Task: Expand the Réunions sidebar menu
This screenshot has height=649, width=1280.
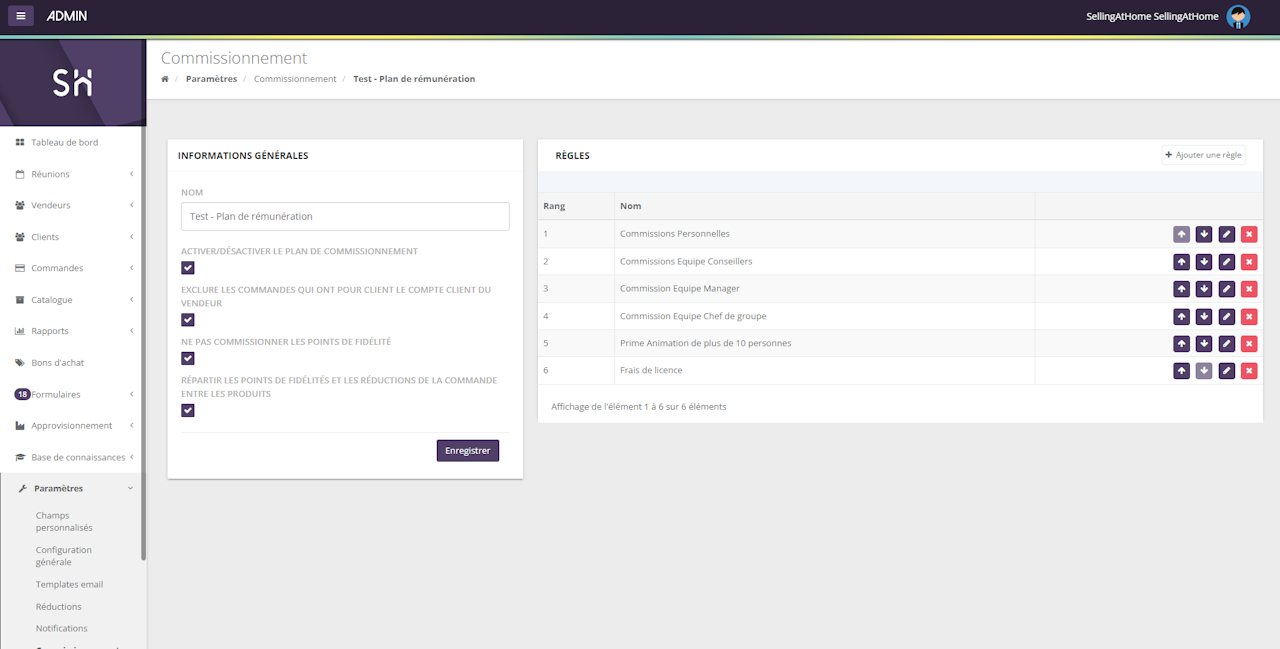Action: tap(73, 174)
